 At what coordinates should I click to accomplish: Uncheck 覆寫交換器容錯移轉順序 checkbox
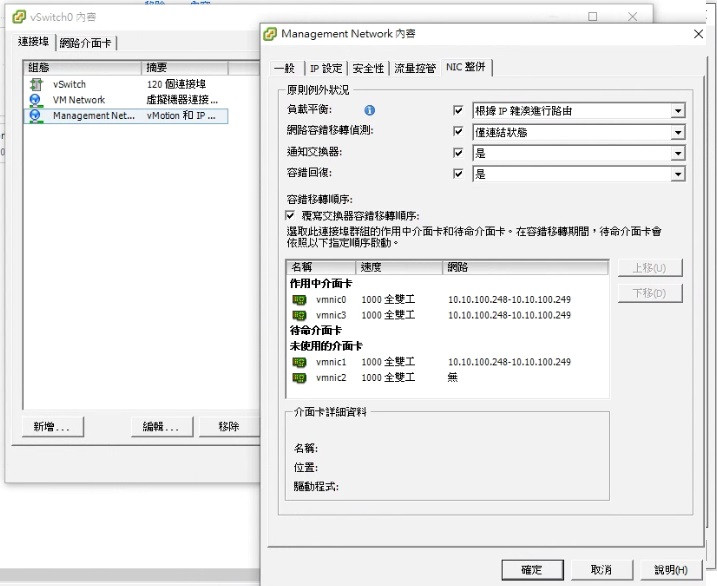pyautogui.click(x=290, y=215)
